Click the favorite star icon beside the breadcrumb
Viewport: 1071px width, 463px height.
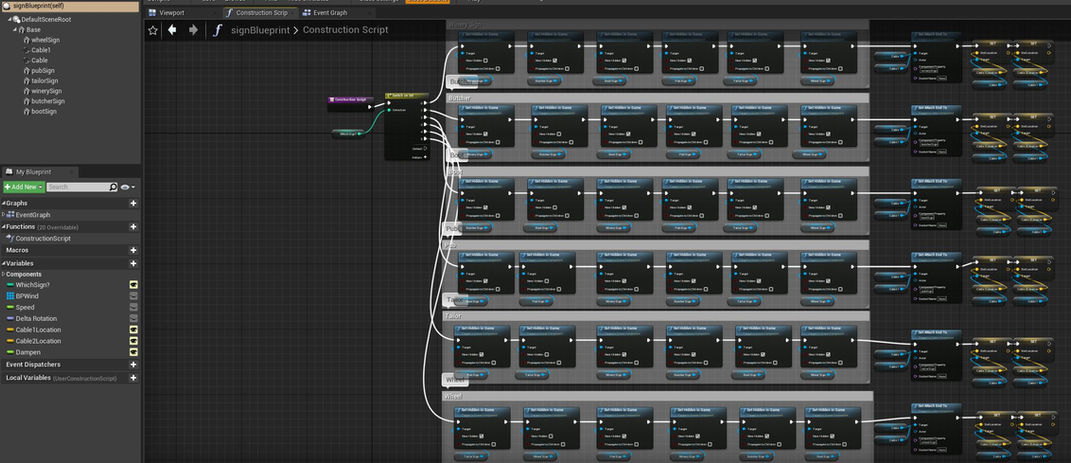153,30
